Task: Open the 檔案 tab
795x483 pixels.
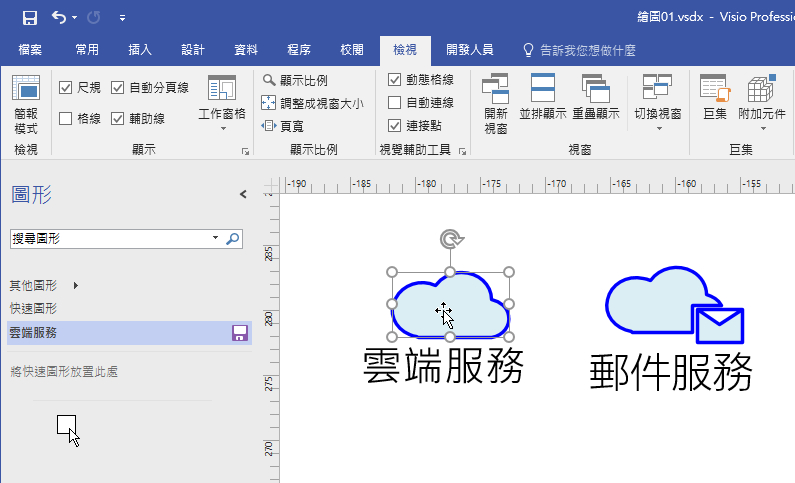Action: point(30,50)
